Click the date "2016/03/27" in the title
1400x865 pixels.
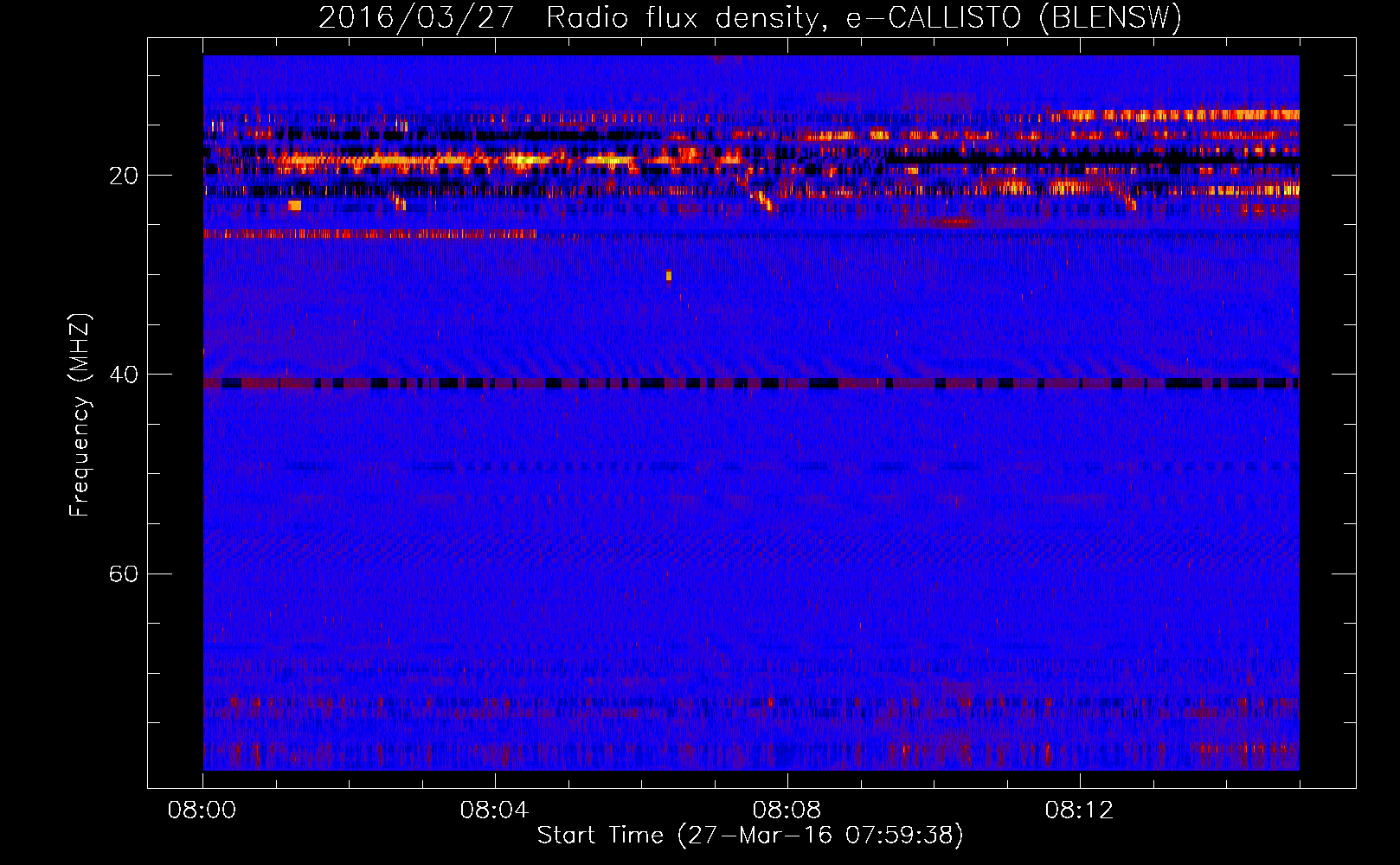pyautogui.click(x=416, y=17)
